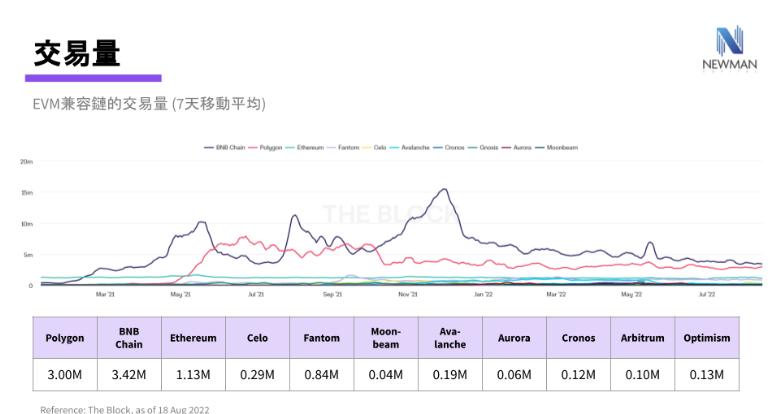Click the 1.13M Ethereum value cell
This screenshot has width=770, height=414.
193,375
